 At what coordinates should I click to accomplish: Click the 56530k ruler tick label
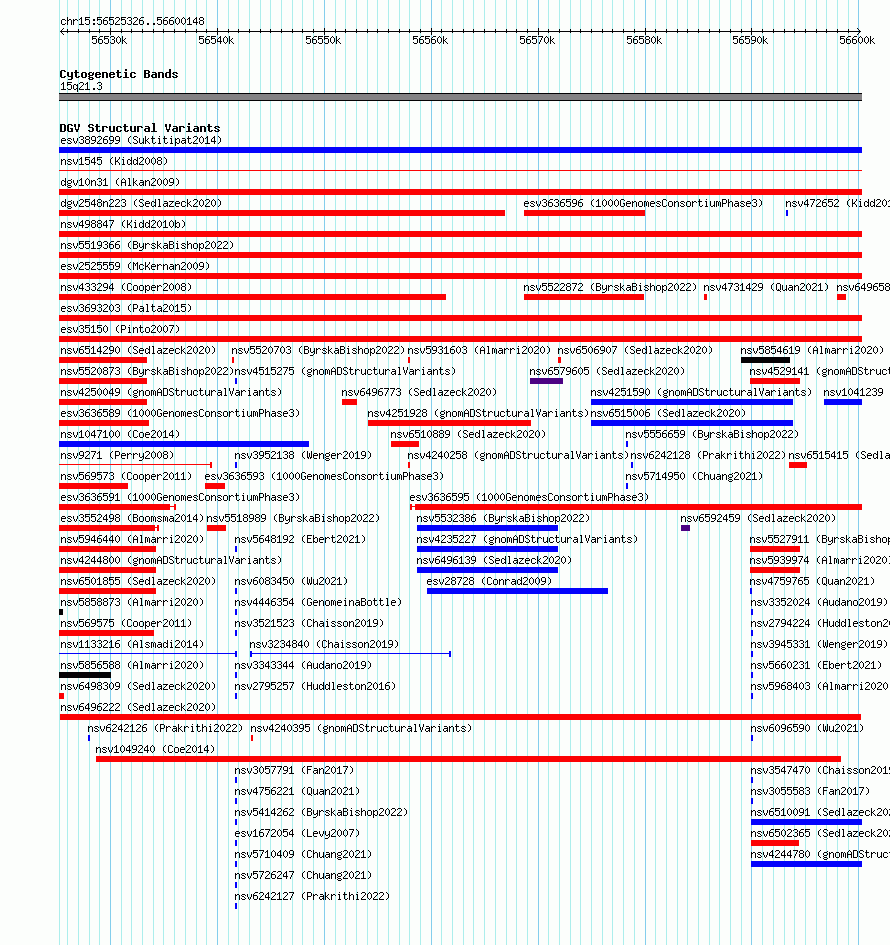[109, 40]
